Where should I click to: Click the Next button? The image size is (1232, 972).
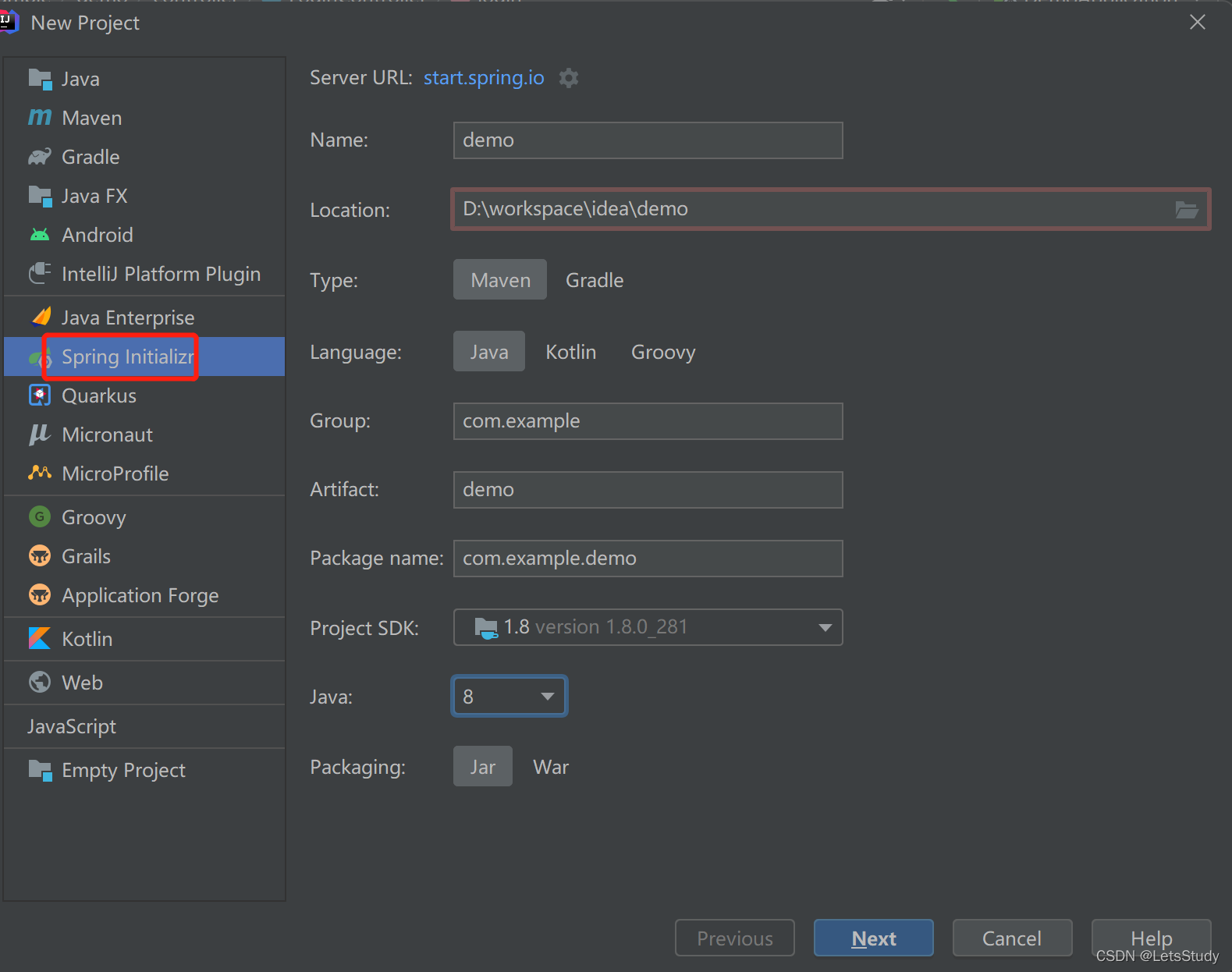[x=874, y=938]
